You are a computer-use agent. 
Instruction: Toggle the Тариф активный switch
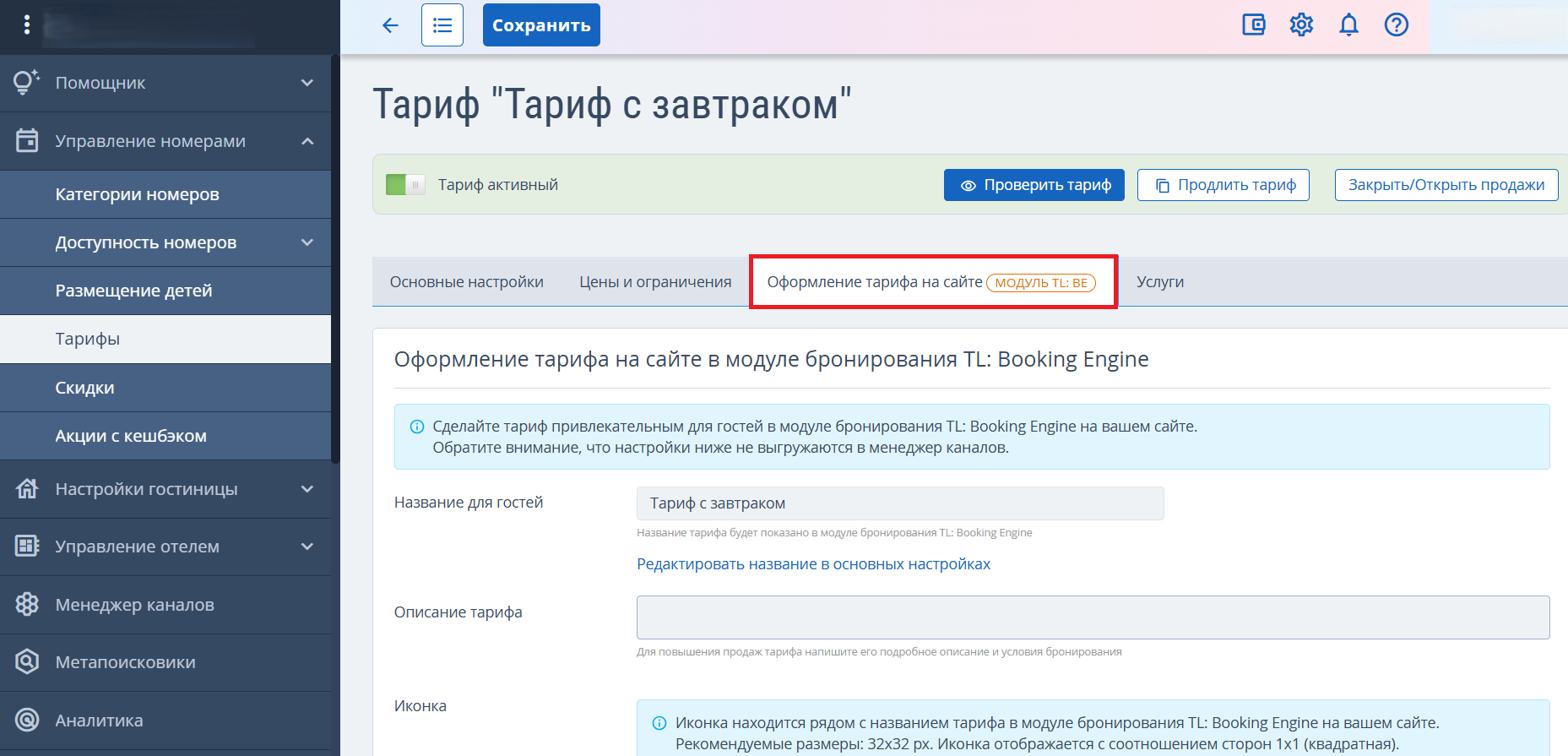pos(405,185)
